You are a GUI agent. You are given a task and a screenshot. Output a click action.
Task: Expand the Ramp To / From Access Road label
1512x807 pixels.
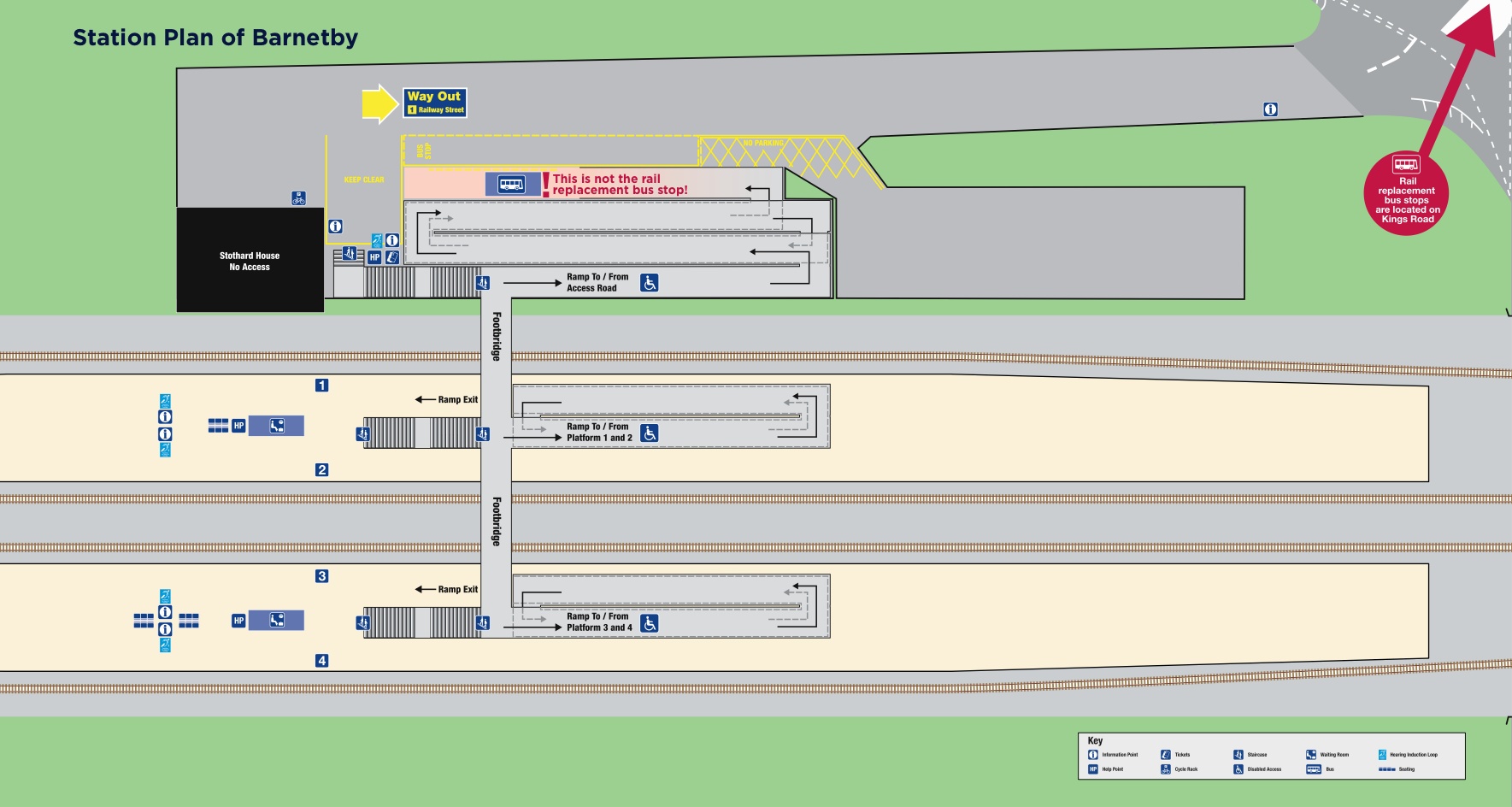tap(598, 282)
